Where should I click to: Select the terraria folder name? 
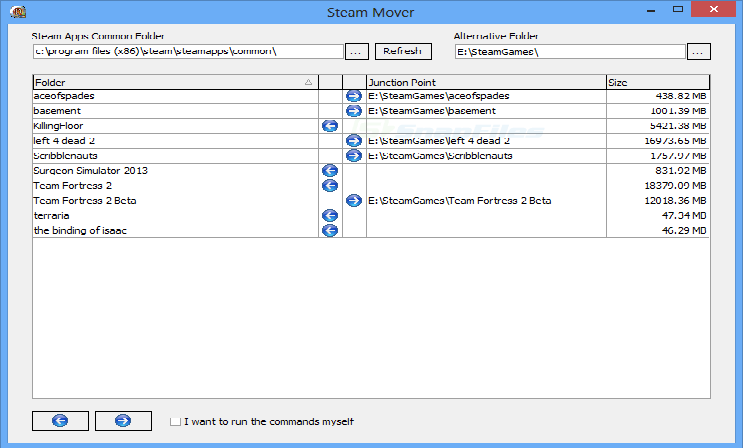tap(52, 216)
